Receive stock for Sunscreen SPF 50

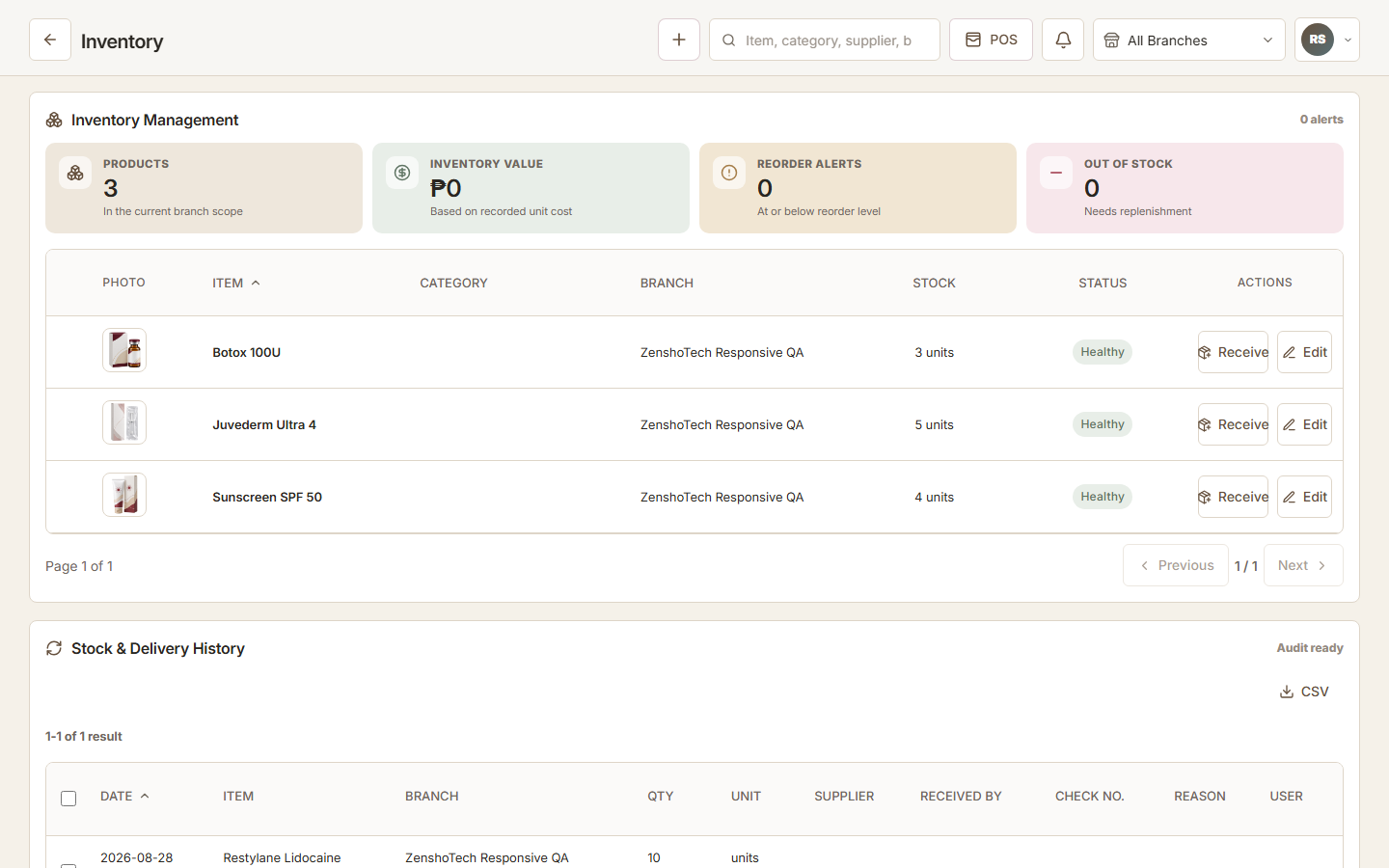[x=1233, y=497]
